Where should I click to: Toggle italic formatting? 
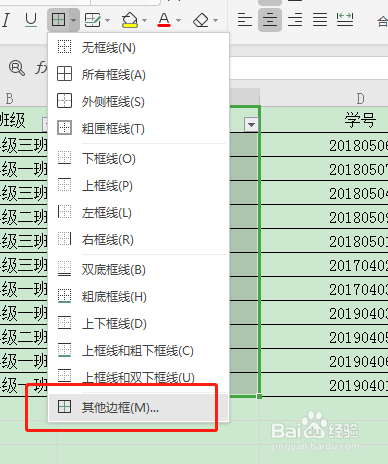pos(6,21)
